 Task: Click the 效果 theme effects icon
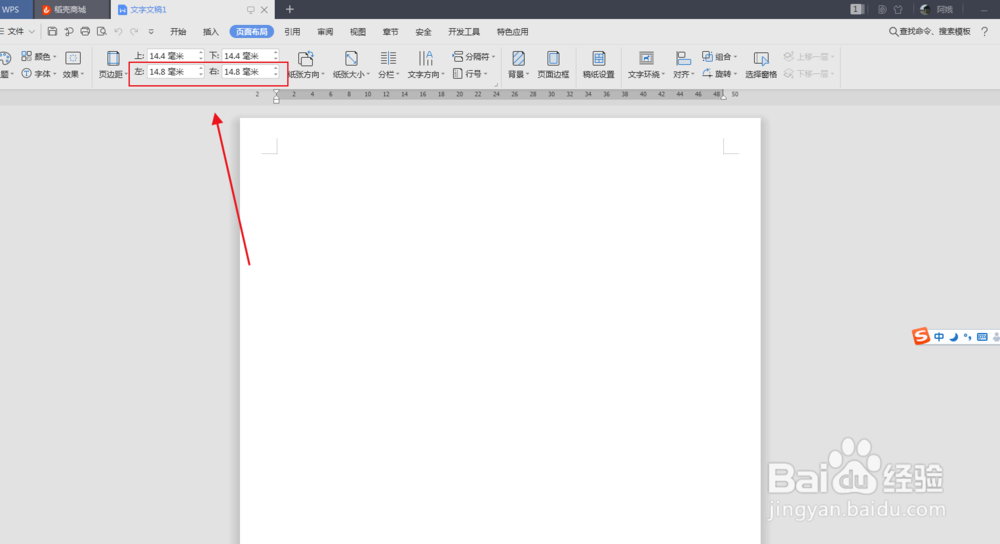[x=73, y=58]
